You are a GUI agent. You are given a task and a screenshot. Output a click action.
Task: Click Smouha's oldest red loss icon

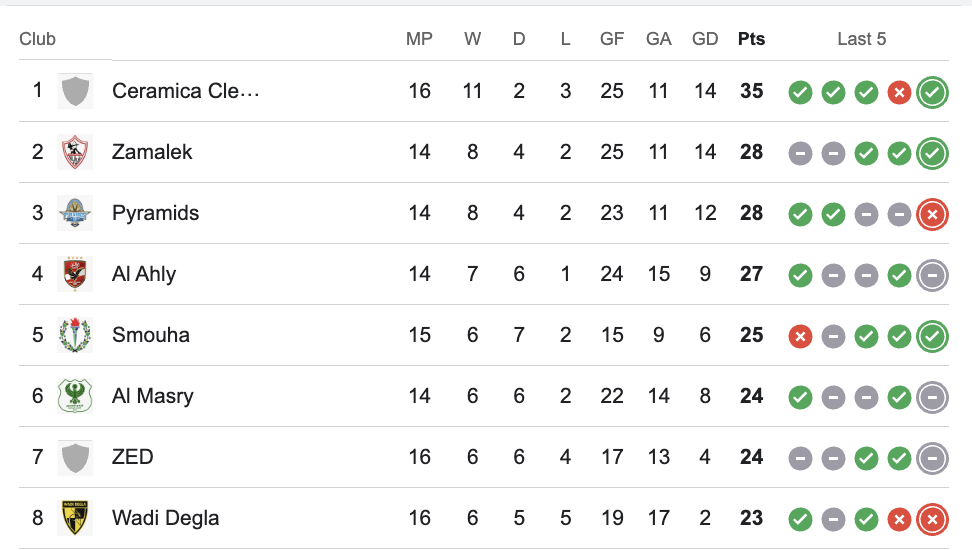(799, 337)
